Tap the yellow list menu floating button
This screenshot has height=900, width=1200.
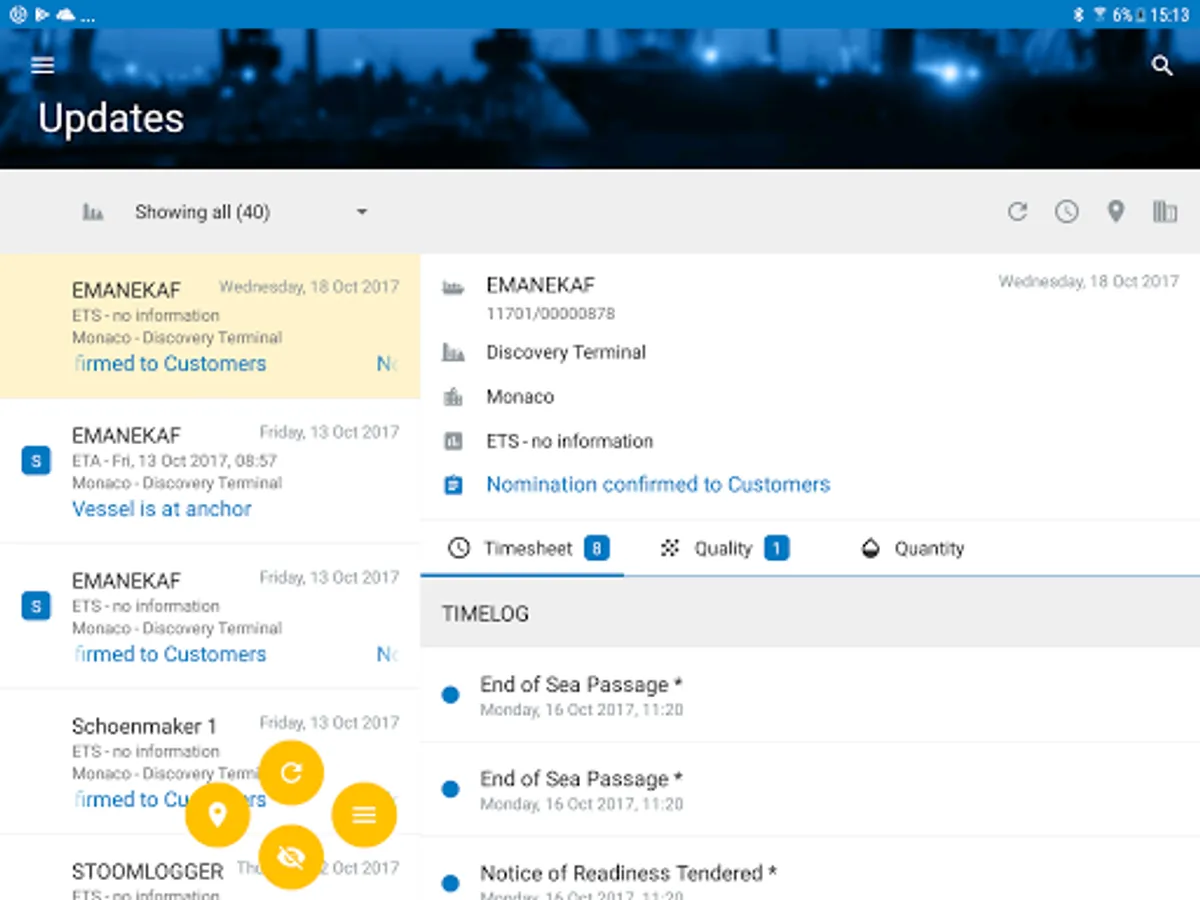pos(364,815)
